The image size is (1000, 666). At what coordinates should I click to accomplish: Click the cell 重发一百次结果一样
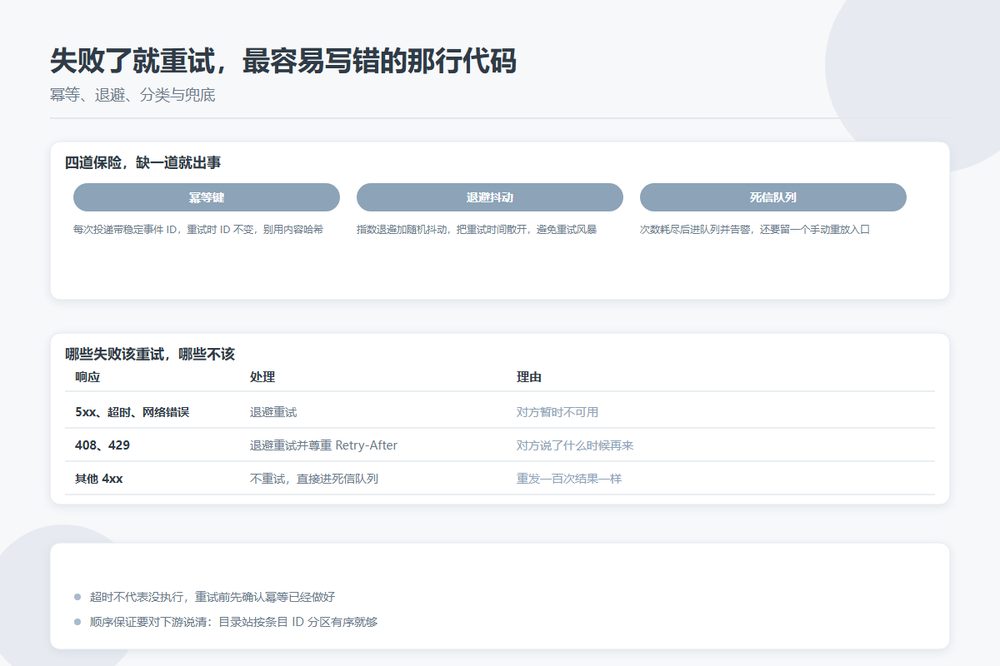pos(569,478)
